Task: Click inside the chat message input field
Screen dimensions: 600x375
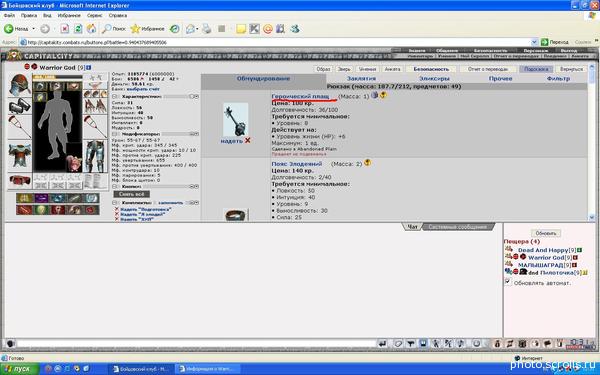Action: point(196,344)
